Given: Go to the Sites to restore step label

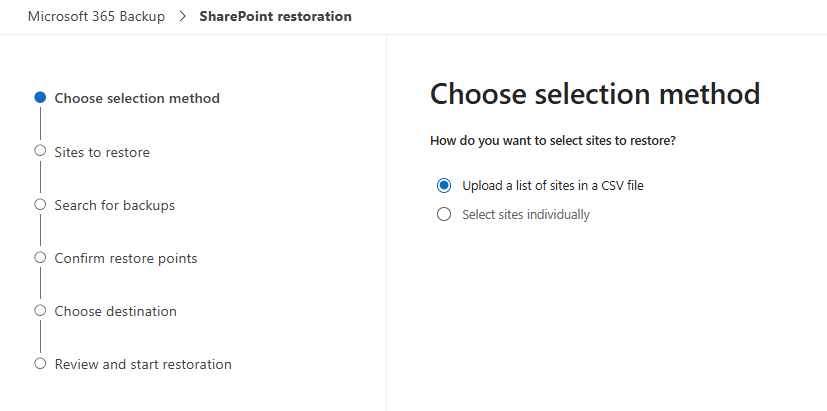Looking at the screenshot, I should coord(102,152).
